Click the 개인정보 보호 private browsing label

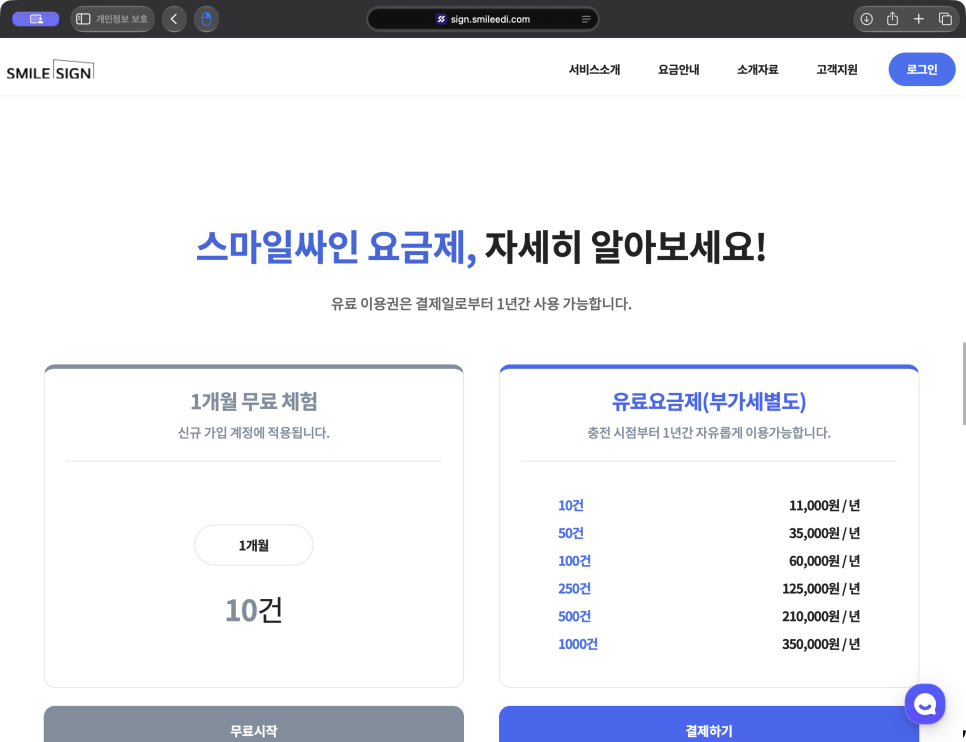[121, 19]
